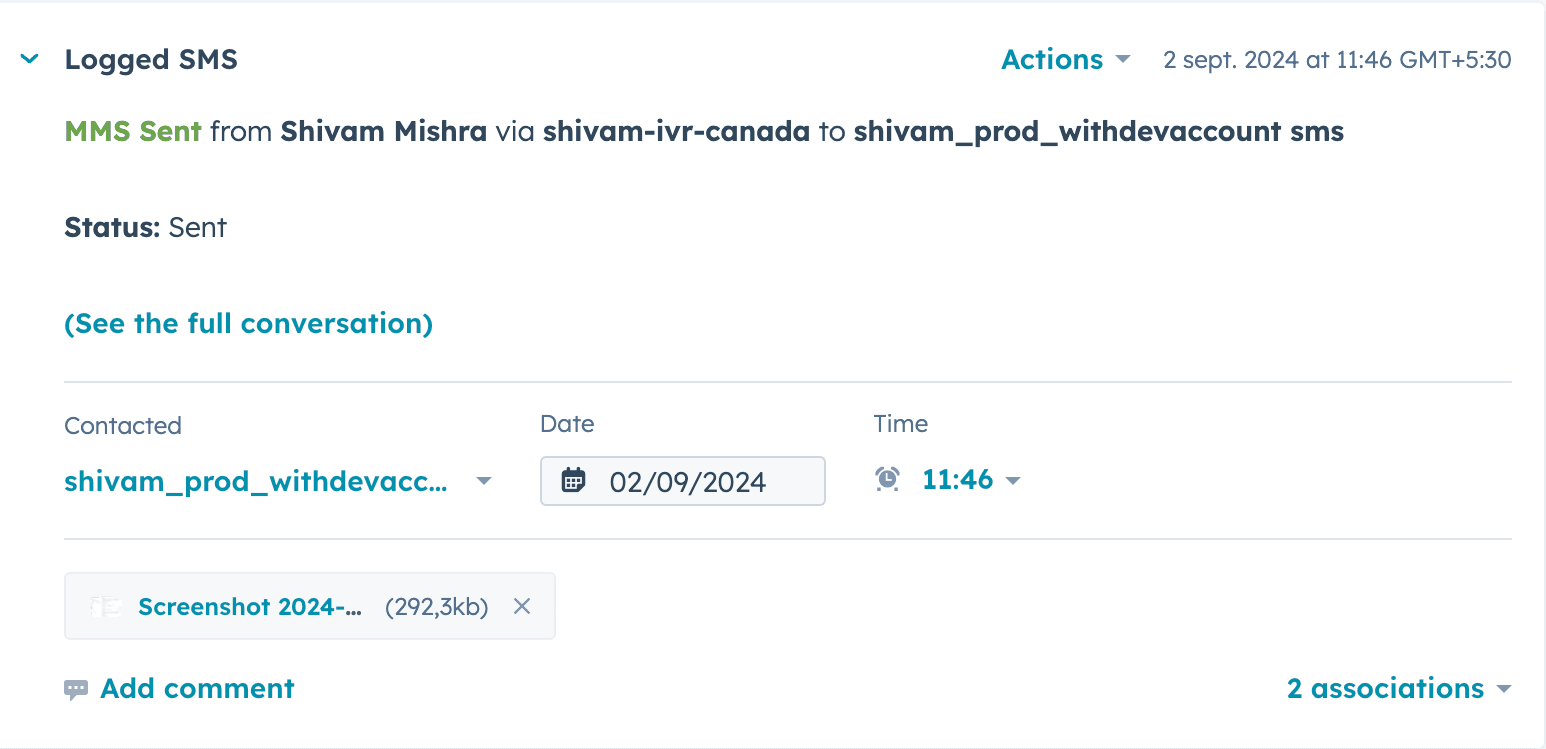Viewport: 1546px width, 749px height.
Task: Click the calendar icon in the Date field
Action: tap(573, 481)
